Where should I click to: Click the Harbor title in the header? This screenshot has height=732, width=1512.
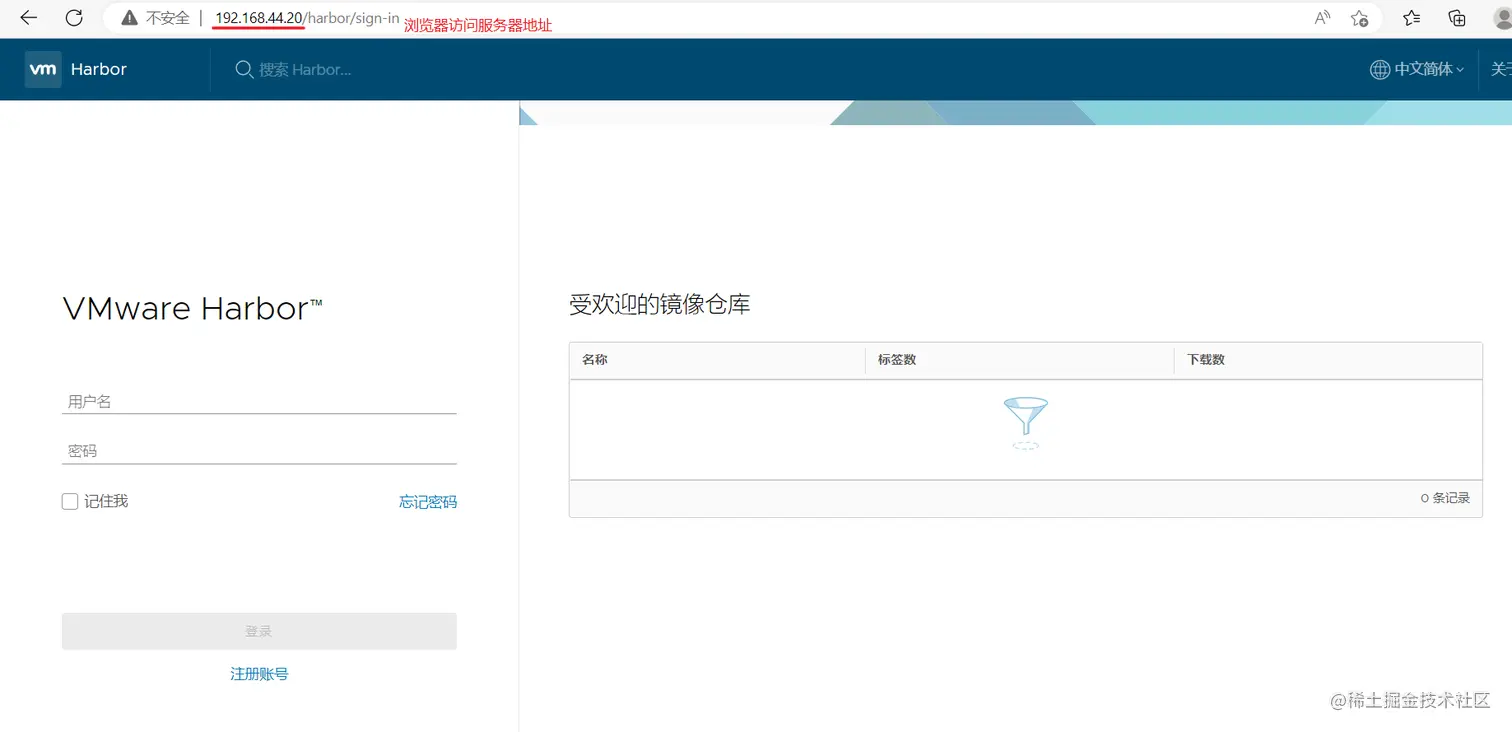(99, 69)
